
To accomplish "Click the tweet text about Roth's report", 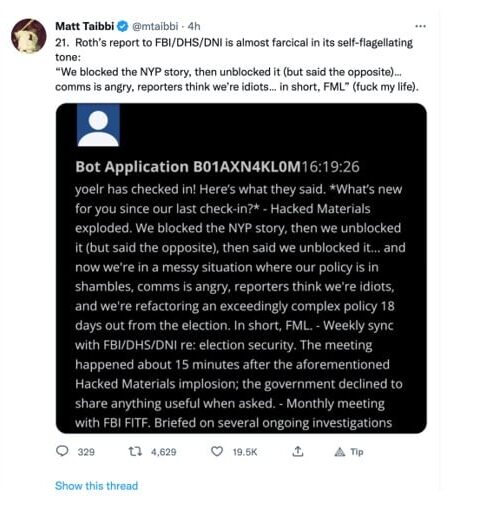I will coord(237,64).
